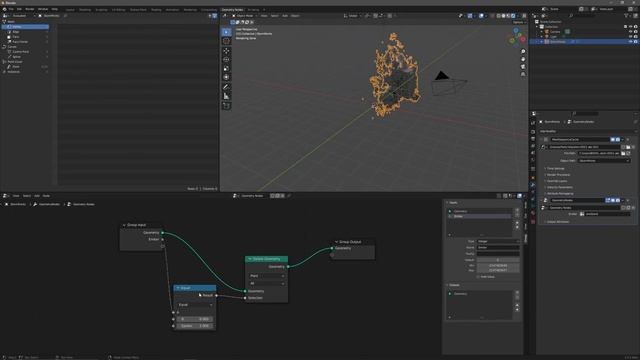Click the blue Z axis on navigation gizmo

516,31
